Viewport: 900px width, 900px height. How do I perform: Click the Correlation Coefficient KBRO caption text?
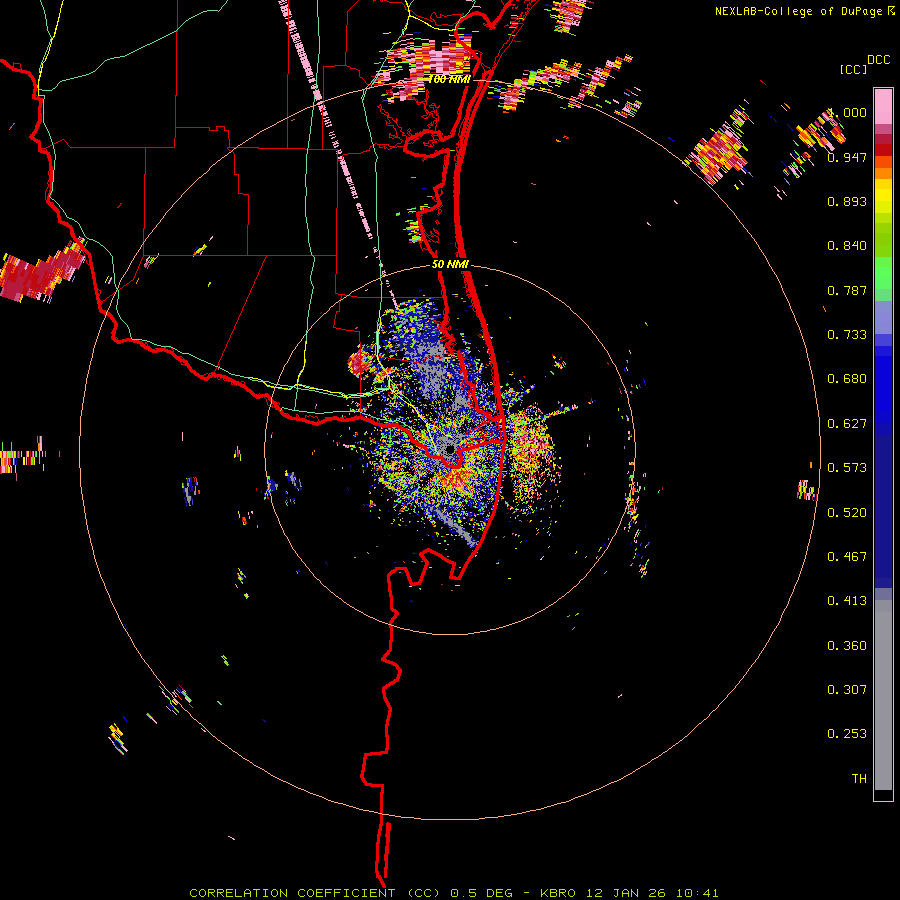tap(453, 893)
